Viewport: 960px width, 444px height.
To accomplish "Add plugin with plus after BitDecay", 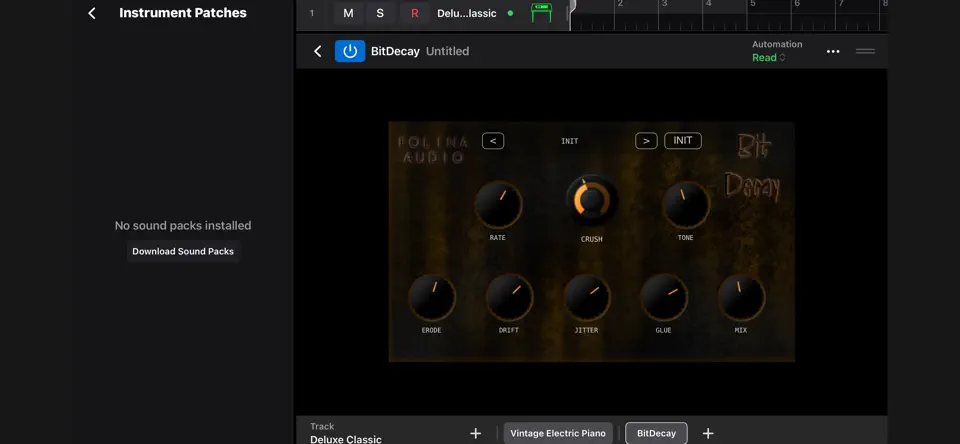I will tap(708, 433).
